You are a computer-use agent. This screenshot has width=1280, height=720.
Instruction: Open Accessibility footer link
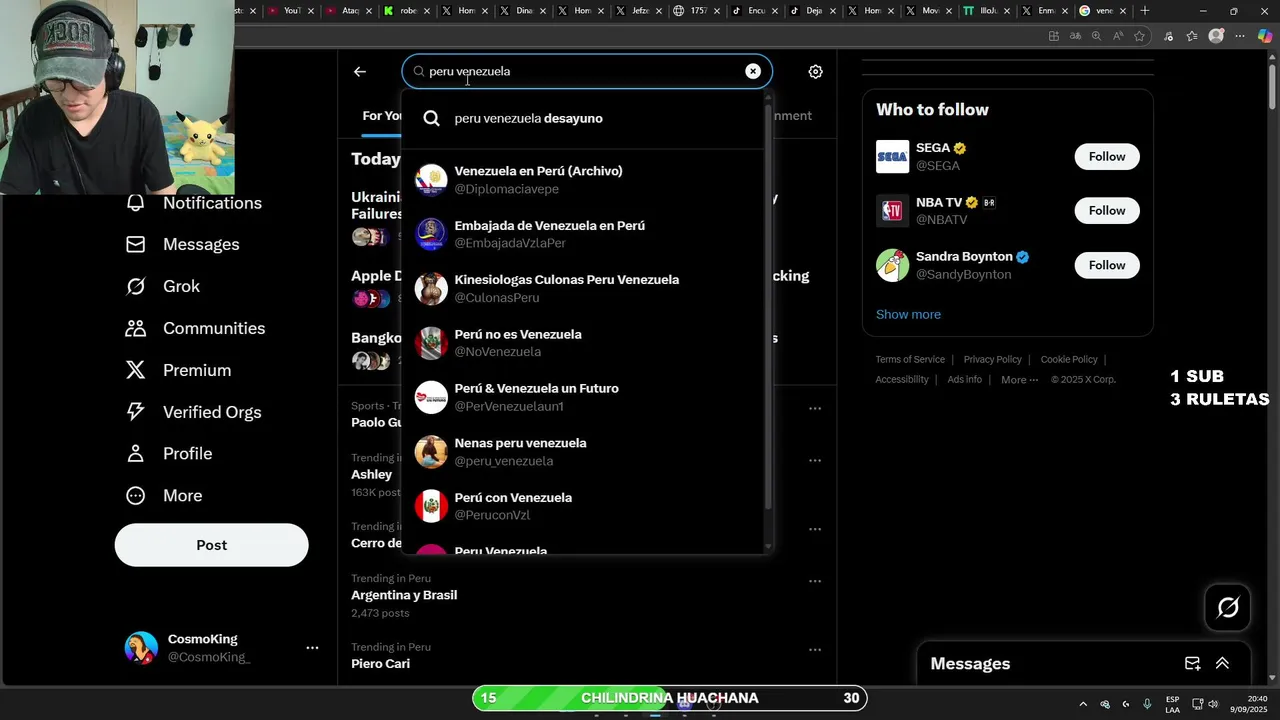coord(902,380)
